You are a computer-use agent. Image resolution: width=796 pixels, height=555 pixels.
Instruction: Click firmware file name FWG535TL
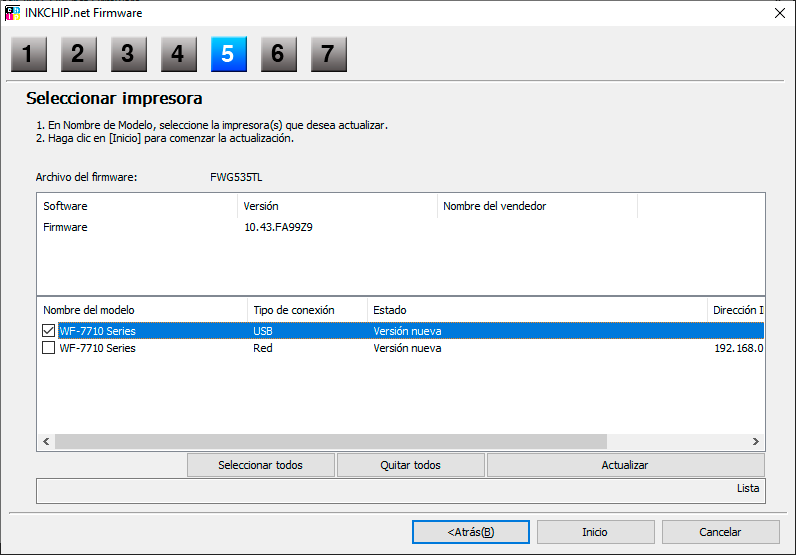pyautogui.click(x=236, y=177)
